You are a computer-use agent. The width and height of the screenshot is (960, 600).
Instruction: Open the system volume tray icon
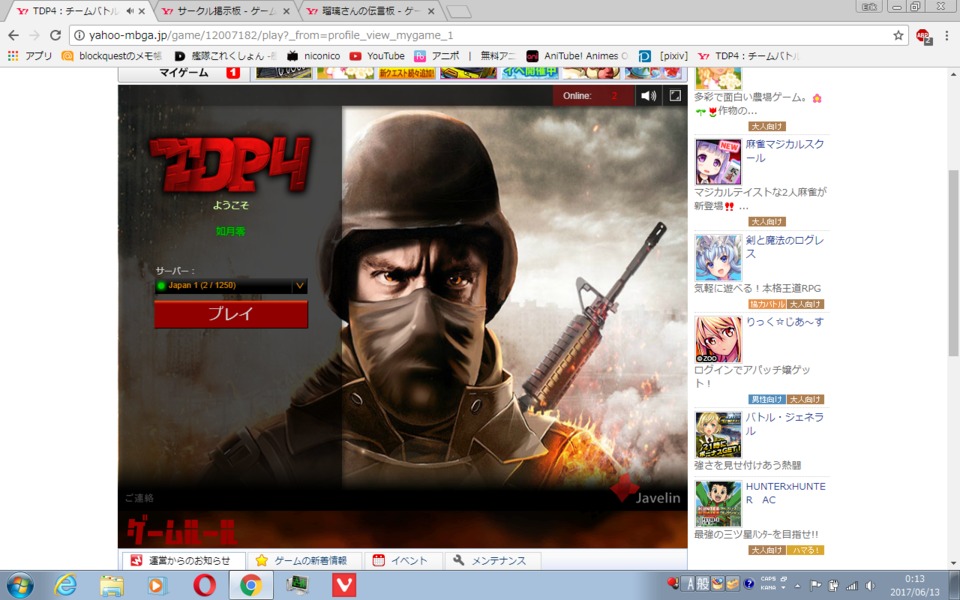pos(869,585)
